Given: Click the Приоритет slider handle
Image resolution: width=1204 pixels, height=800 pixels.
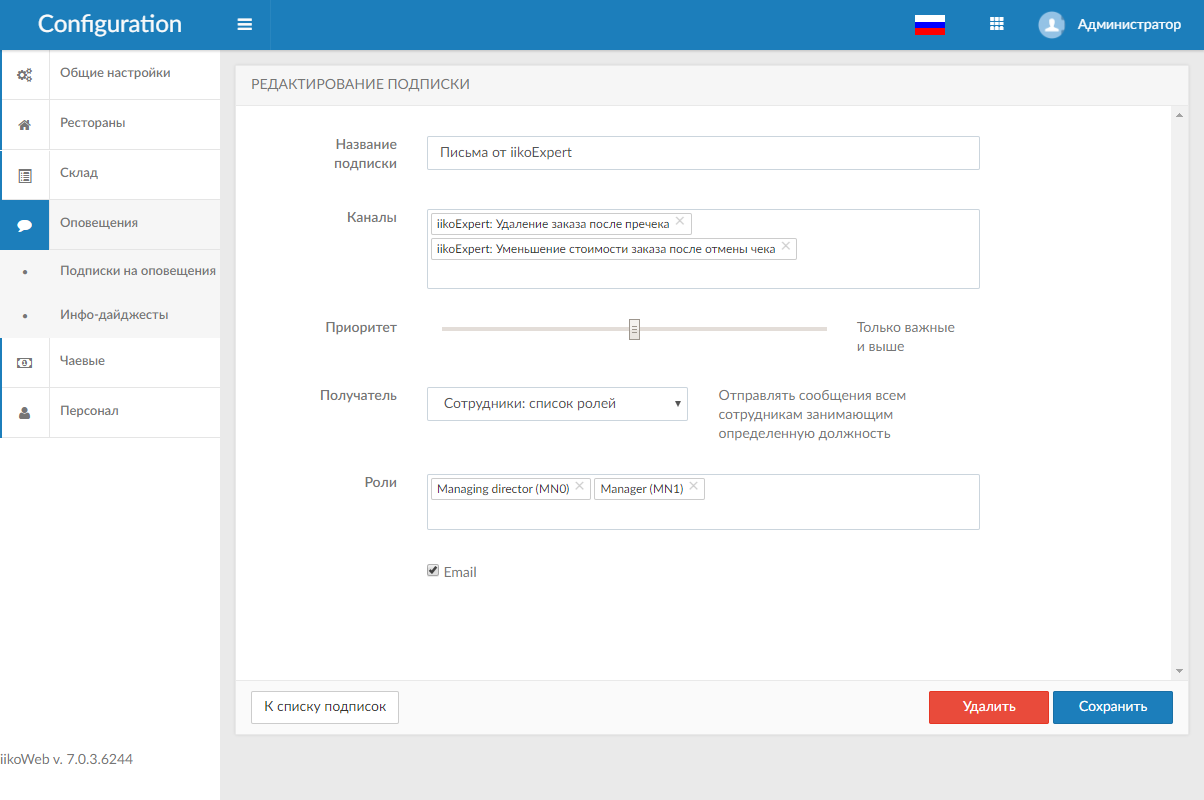Looking at the screenshot, I should (634, 329).
